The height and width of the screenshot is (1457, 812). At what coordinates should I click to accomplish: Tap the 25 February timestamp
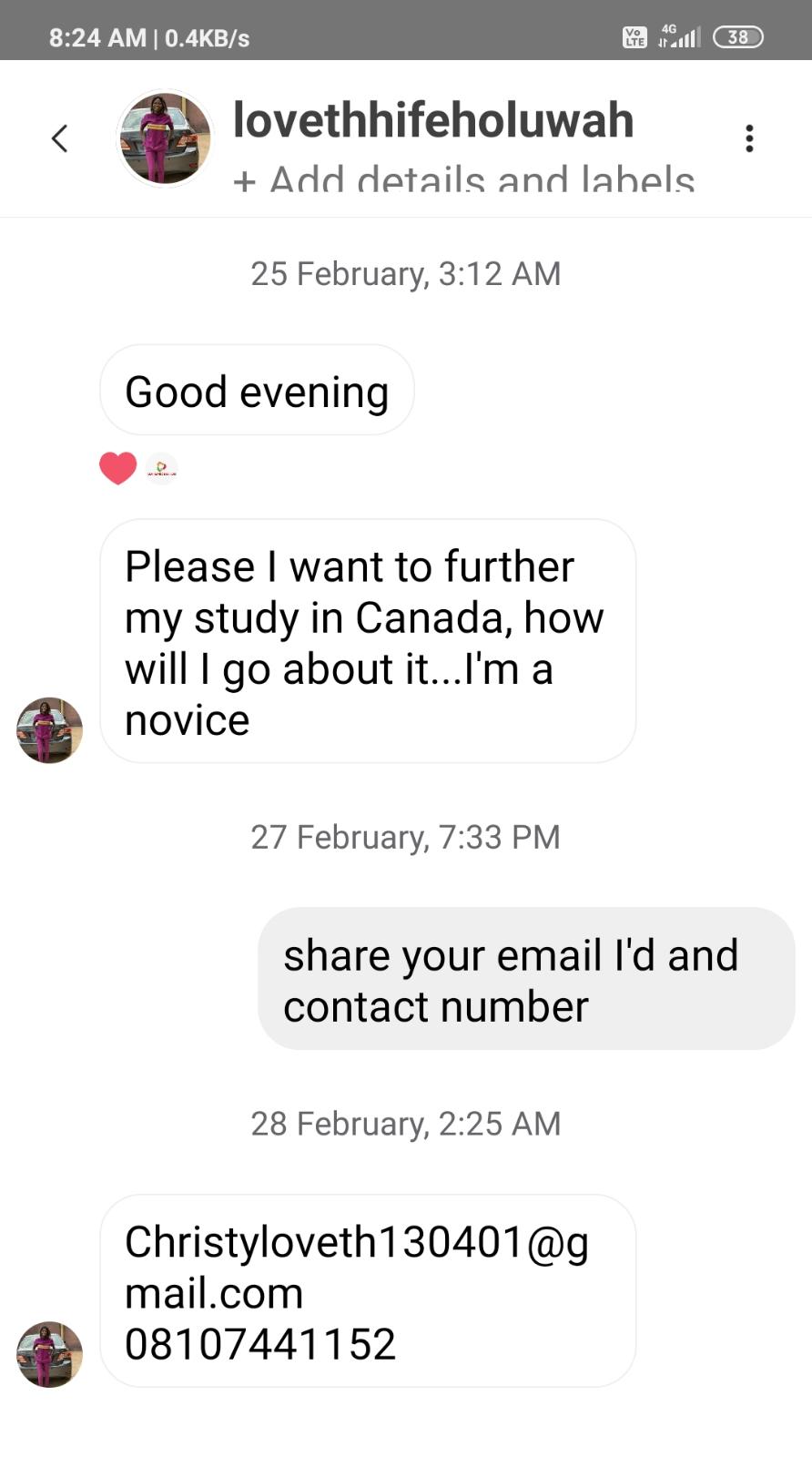pos(405,273)
